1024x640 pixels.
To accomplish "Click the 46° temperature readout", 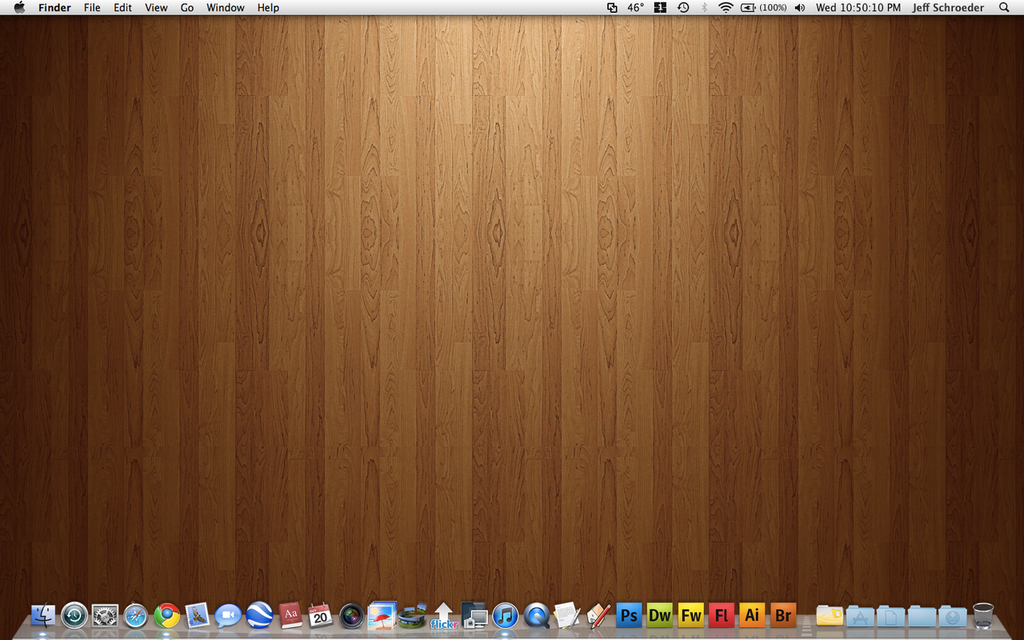I will [x=635, y=7].
